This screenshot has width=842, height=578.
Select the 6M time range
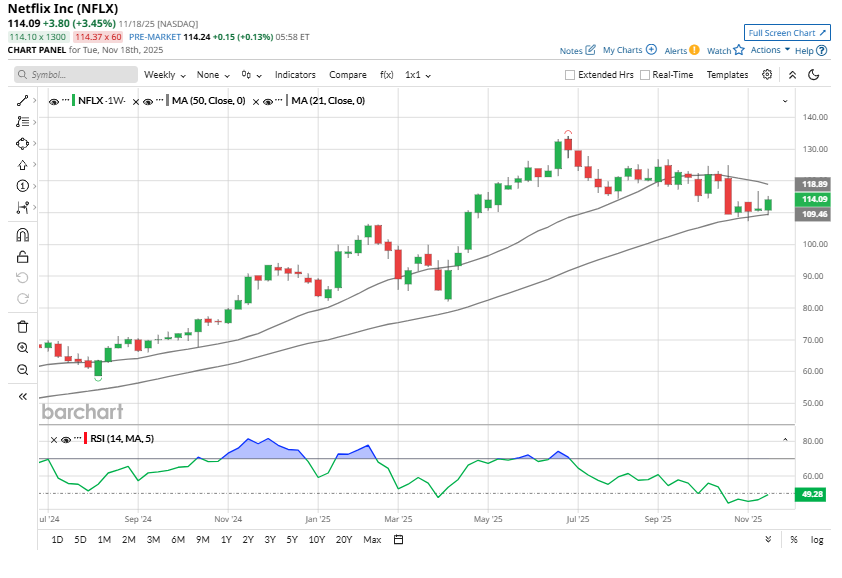coord(178,540)
